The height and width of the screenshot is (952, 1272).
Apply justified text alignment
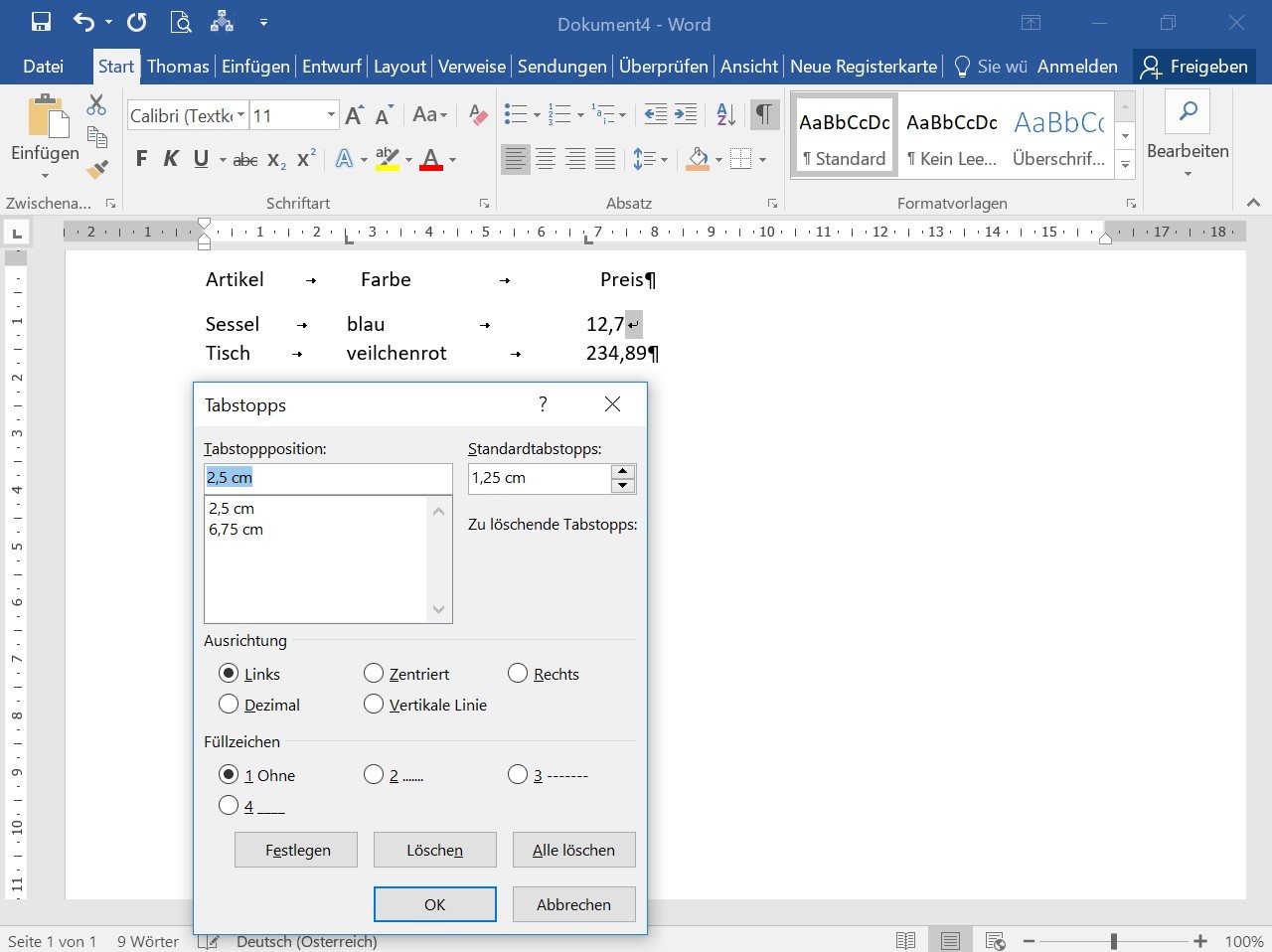604,159
